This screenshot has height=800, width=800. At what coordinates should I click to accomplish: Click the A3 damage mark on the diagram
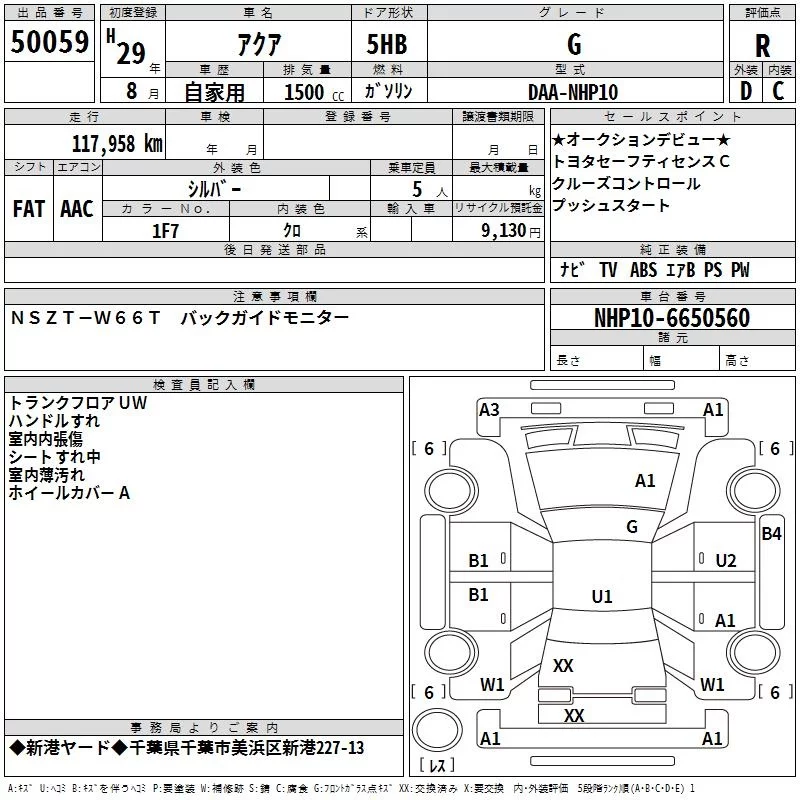(489, 409)
